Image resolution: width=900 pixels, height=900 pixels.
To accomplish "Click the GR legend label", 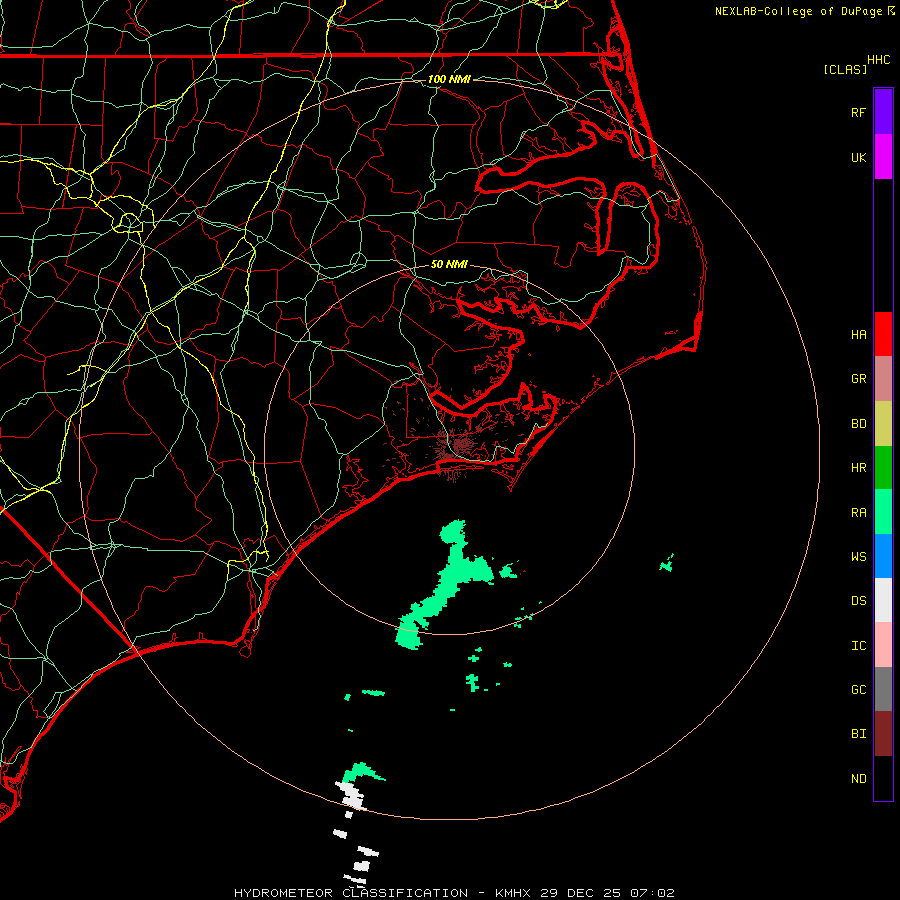I will click(x=858, y=379).
